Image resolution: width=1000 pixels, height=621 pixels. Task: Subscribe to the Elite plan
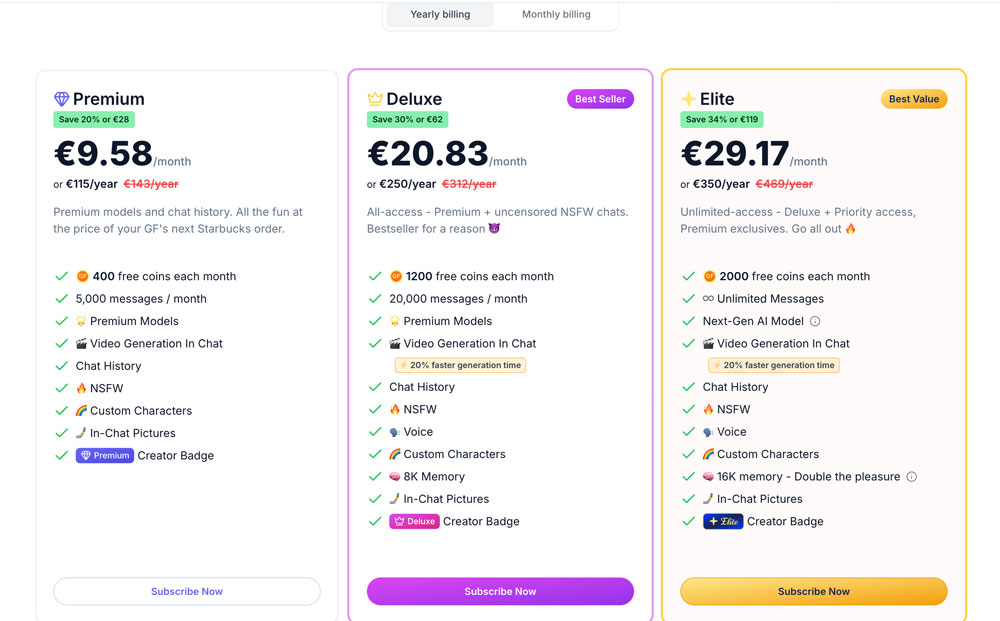(814, 592)
